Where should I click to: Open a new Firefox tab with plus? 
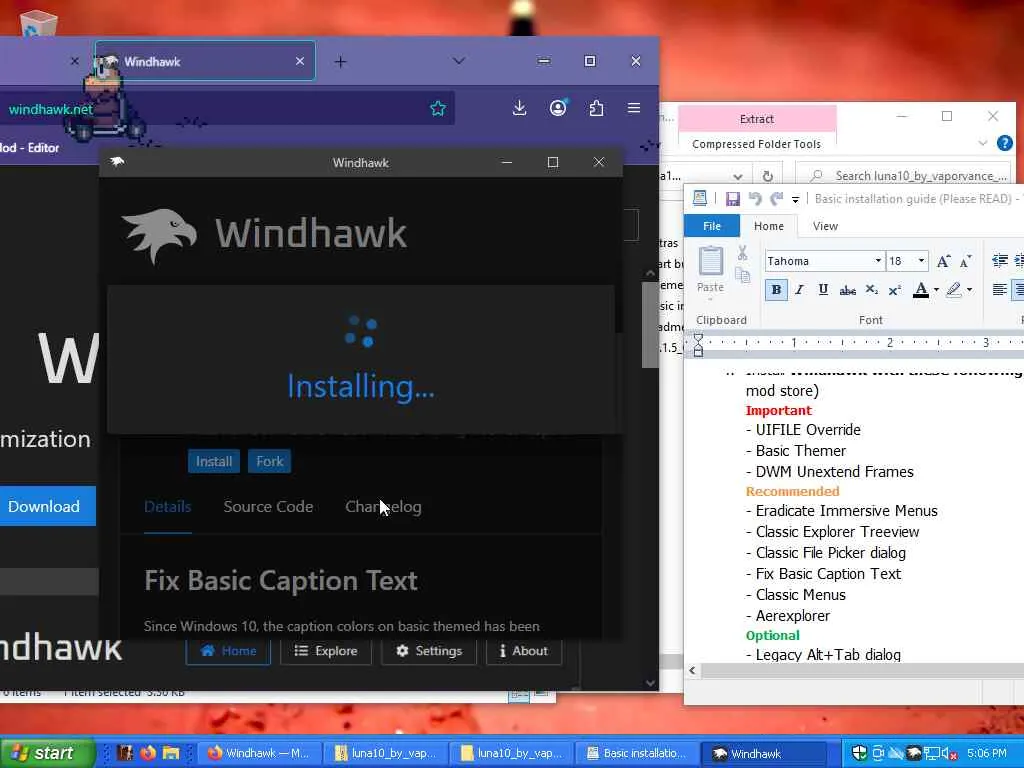[x=340, y=61]
